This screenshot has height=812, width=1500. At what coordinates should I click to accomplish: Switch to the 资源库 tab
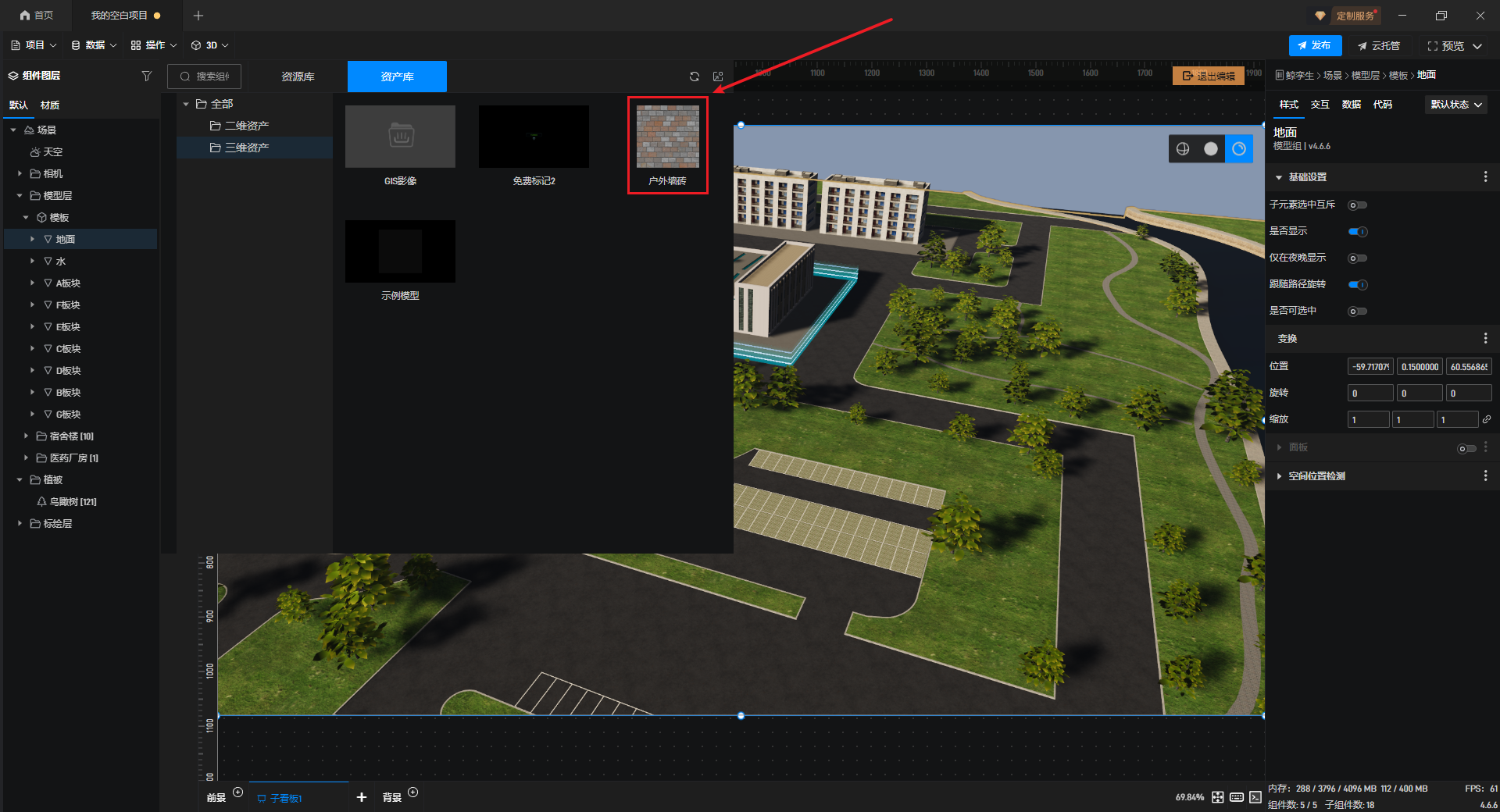[298, 77]
